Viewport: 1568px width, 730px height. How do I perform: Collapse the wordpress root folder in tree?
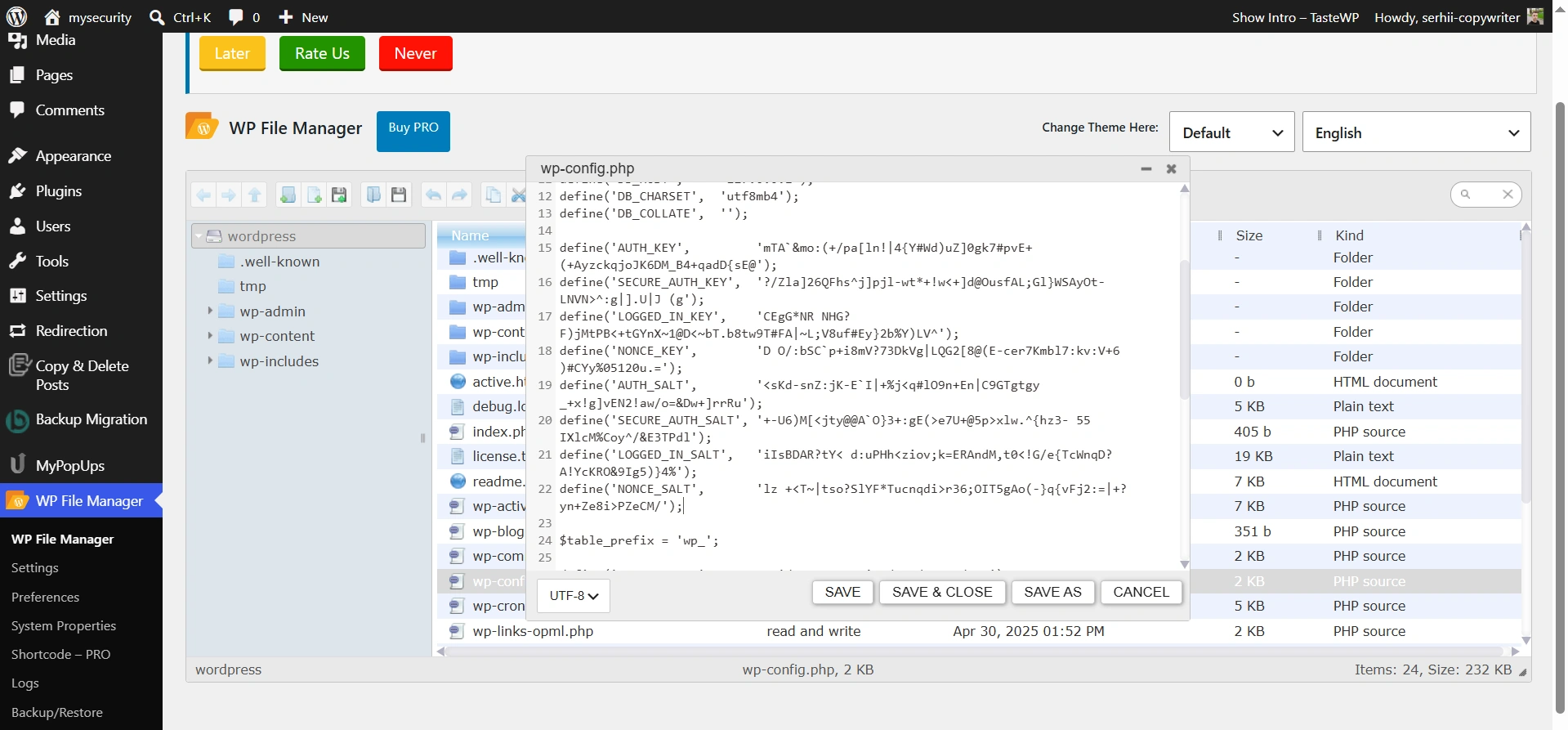199,236
